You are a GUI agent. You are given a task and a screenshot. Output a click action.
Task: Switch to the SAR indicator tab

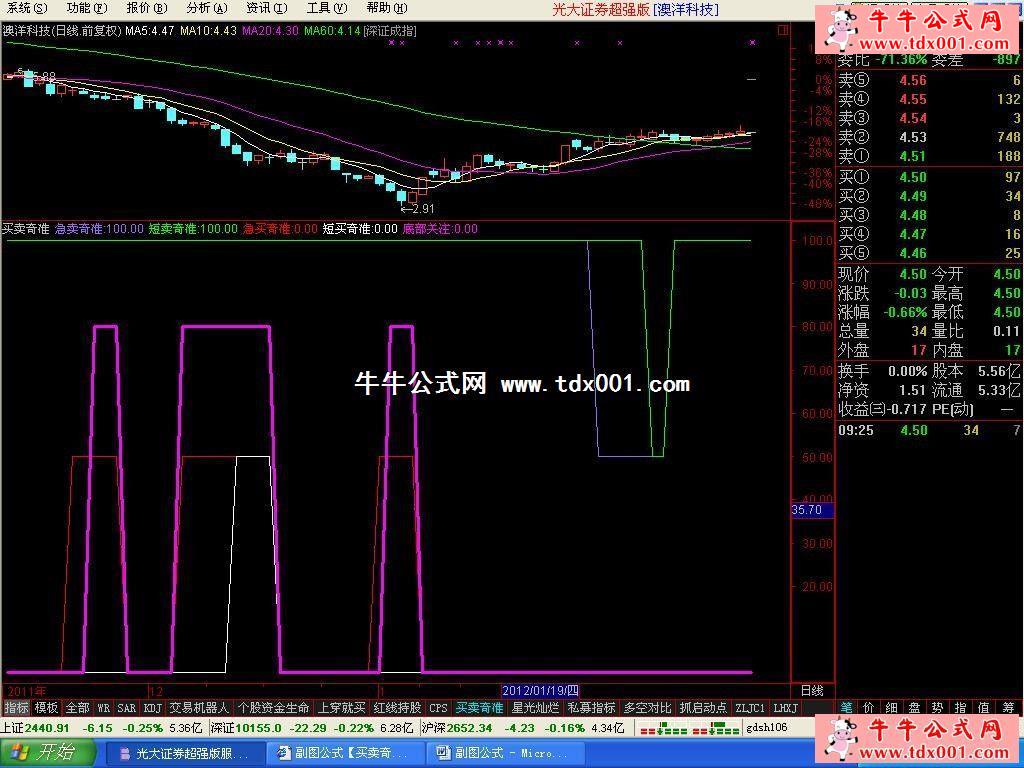pyautogui.click(x=127, y=708)
